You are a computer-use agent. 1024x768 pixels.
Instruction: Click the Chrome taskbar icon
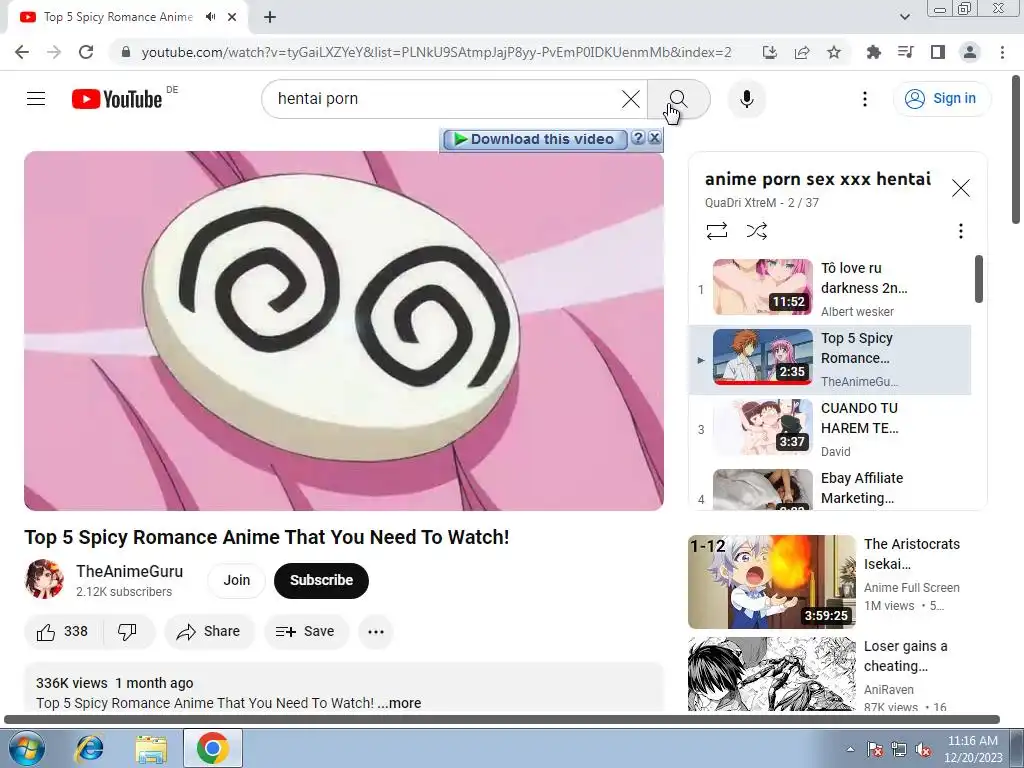click(213, 748)
